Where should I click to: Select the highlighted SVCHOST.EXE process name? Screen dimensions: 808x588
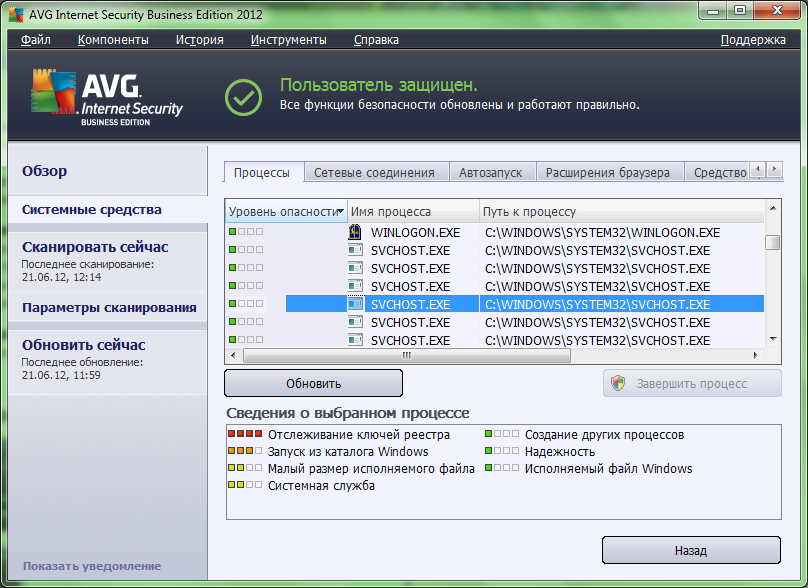tap(410, 305)
